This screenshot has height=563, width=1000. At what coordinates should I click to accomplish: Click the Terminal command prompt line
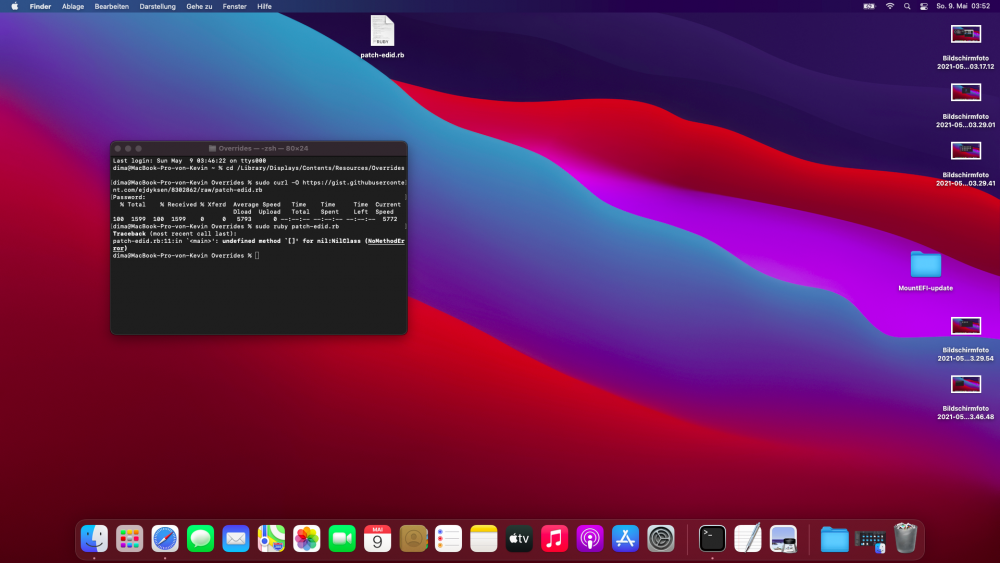pos(186,256)
